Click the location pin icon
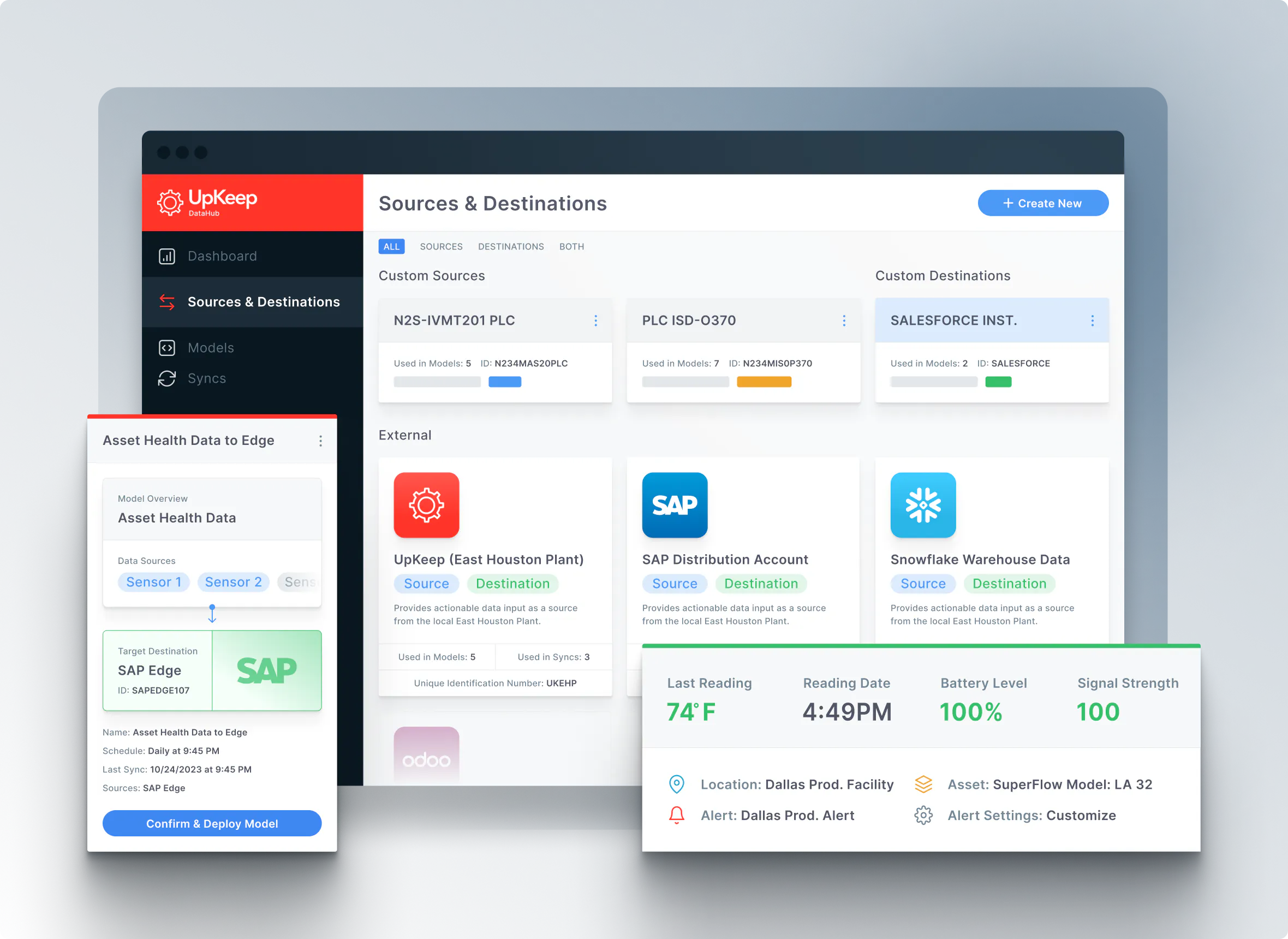This screenshot has width=1288, height=939. tap(676, 784)
